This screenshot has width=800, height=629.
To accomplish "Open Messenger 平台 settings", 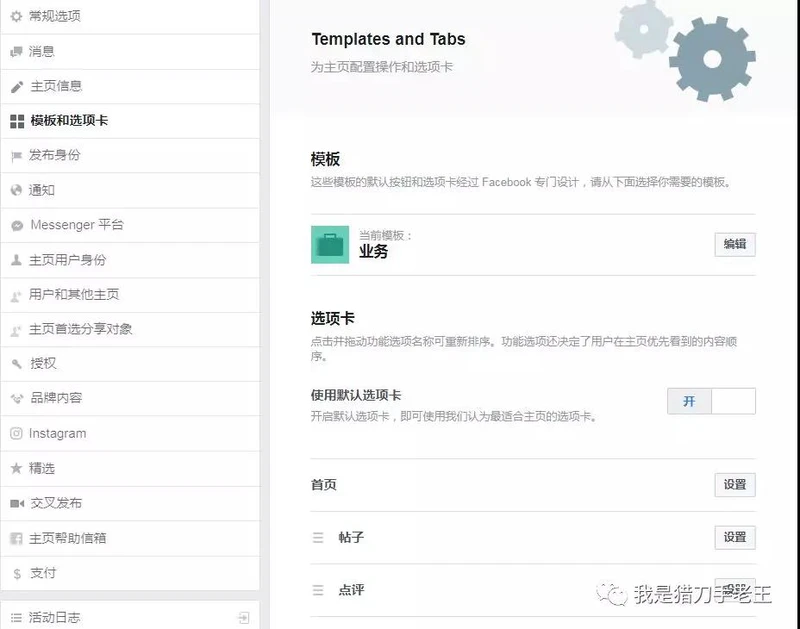I will (x=130, y=225).
